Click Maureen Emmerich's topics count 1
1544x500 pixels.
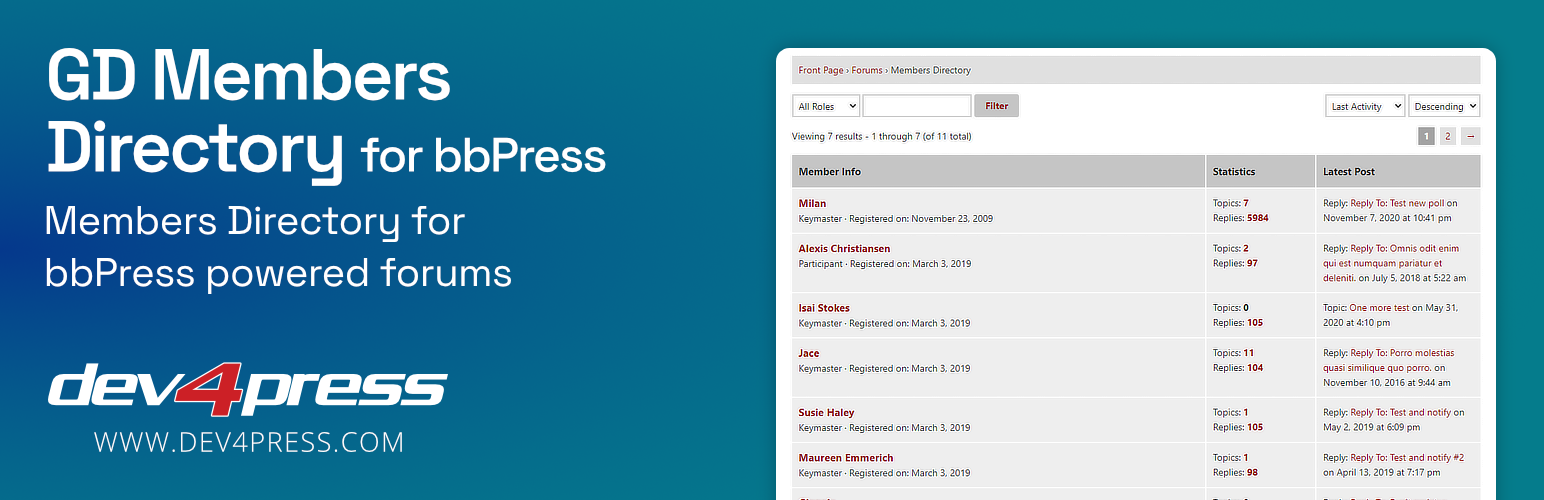1246,457
